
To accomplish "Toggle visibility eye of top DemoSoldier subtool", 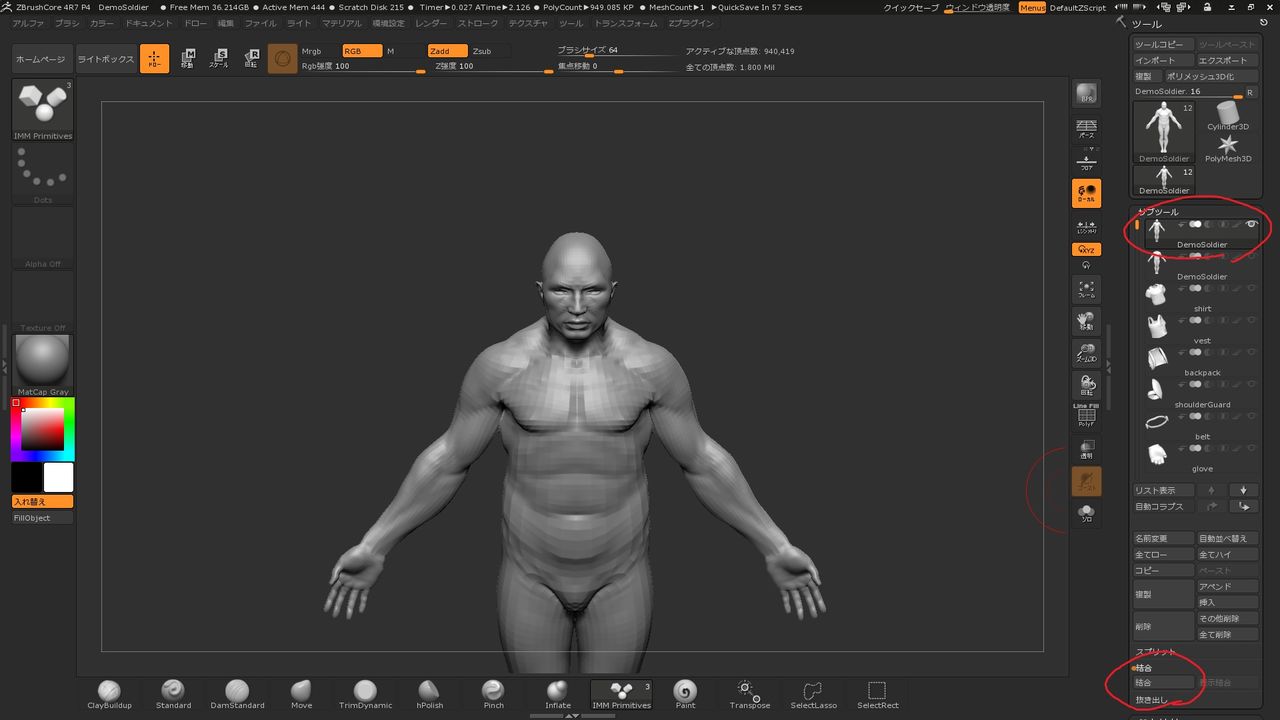I will [1251, 224].
